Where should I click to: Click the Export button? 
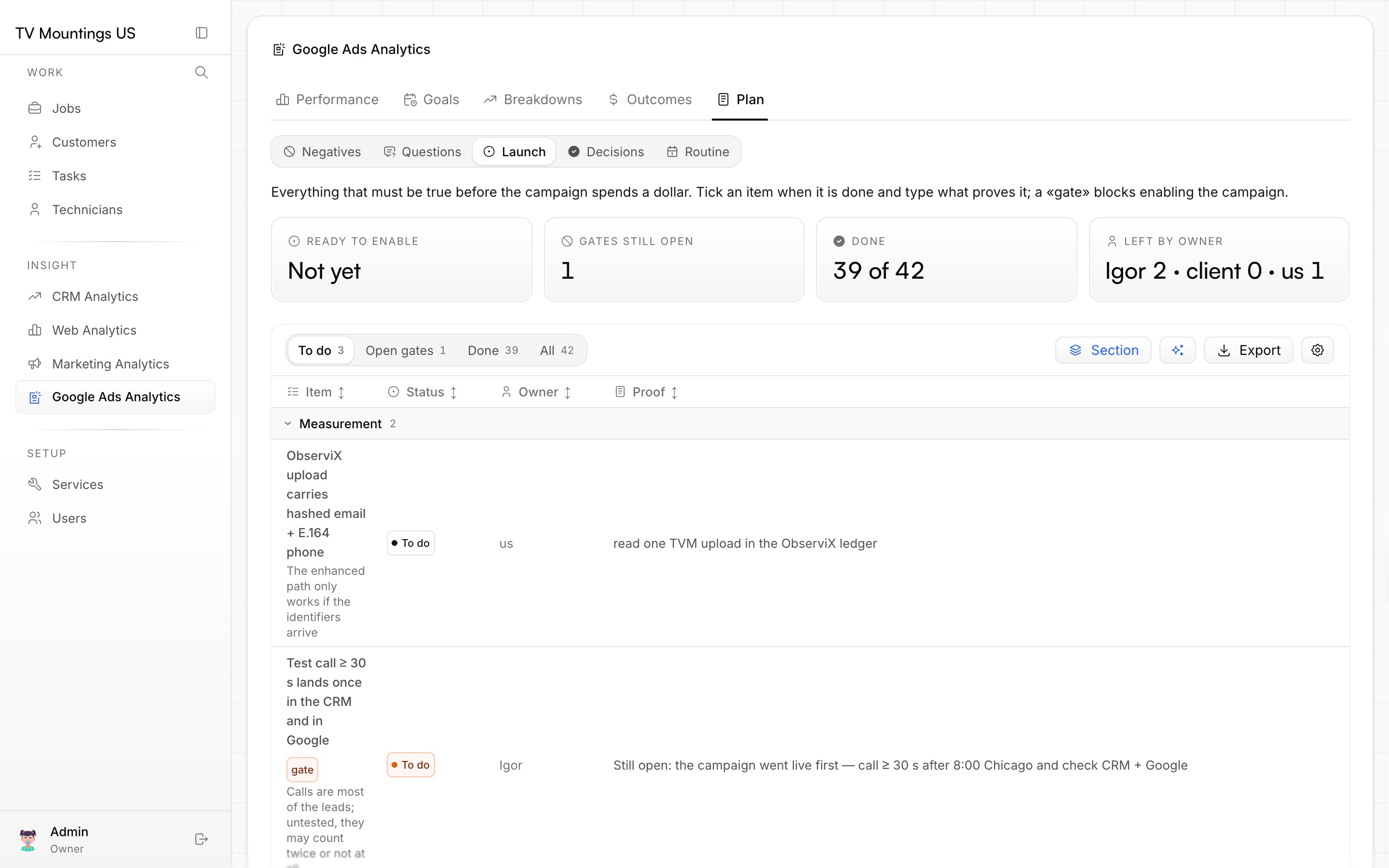click(x=1248, y=350)
